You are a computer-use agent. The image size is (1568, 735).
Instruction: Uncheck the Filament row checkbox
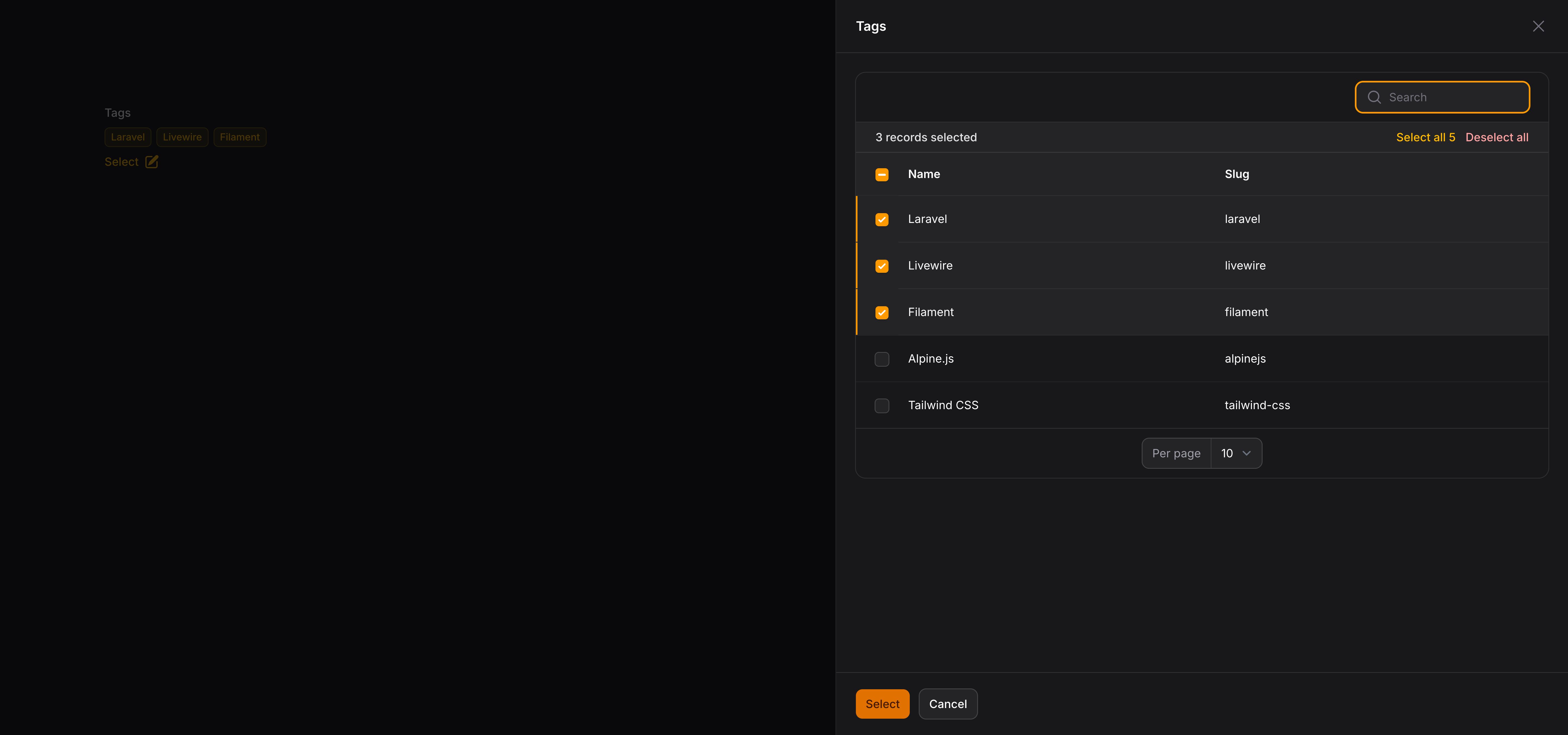point(881,313)
